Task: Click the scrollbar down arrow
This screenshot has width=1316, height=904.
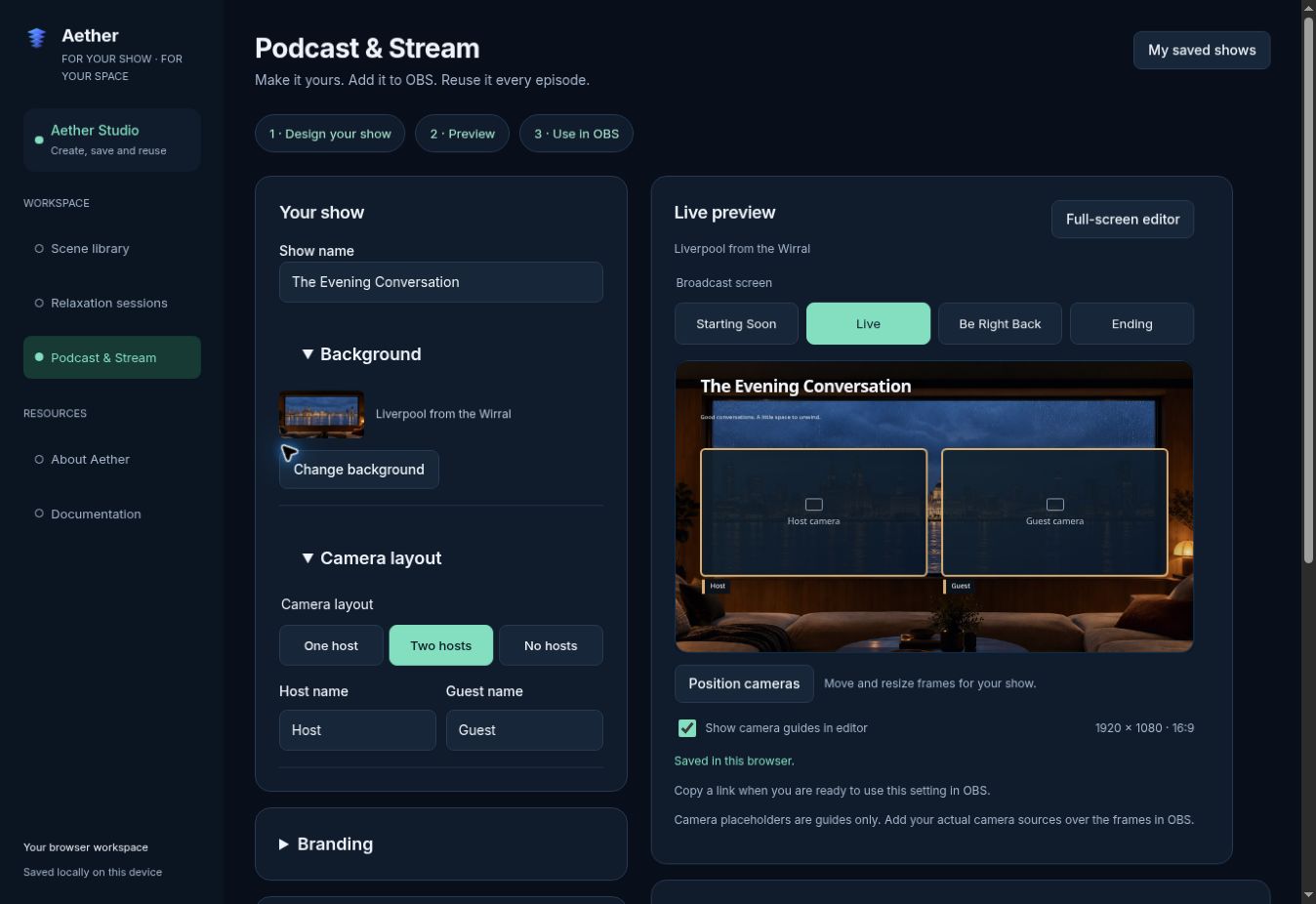Action: [x=1308, y=895]
